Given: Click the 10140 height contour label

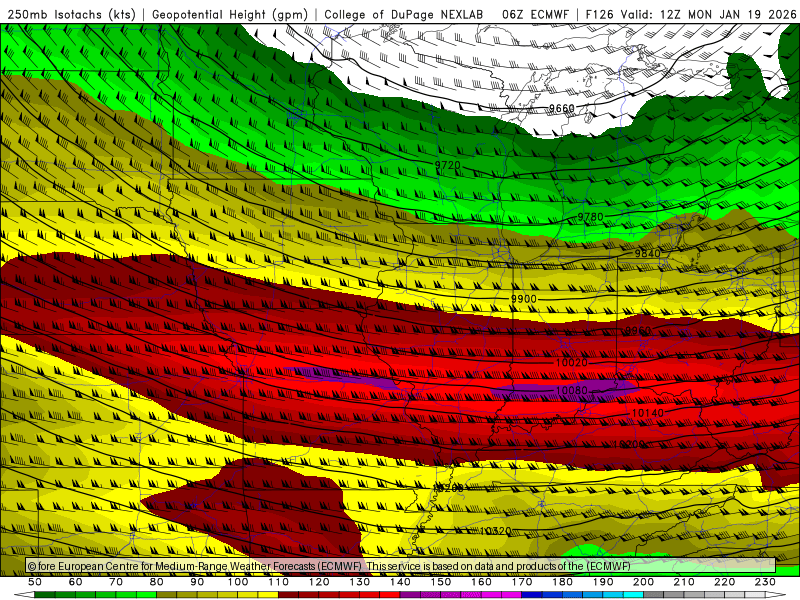Looking at the screenshot, I should click(x=648, y=413).
